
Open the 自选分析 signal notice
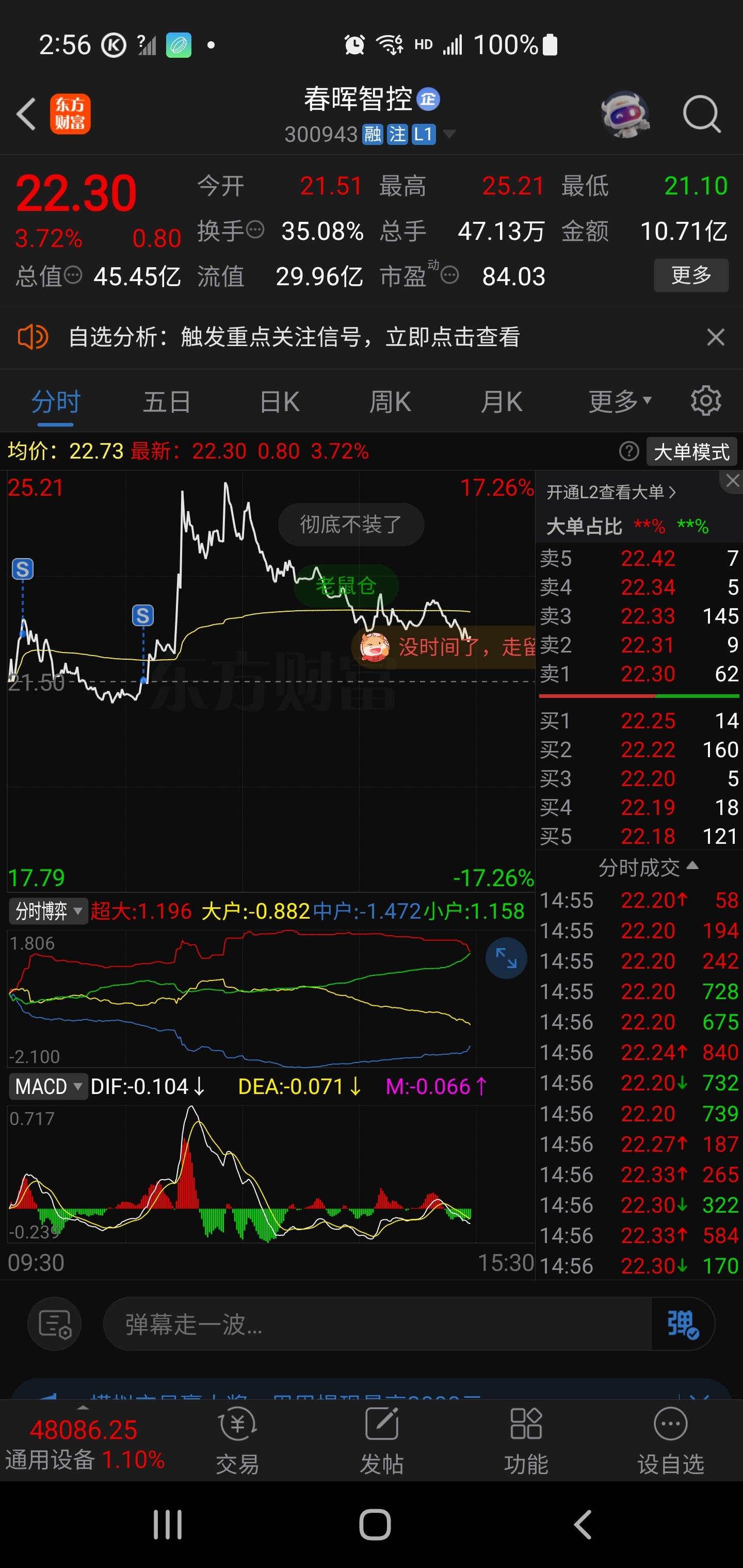(295, 337)
